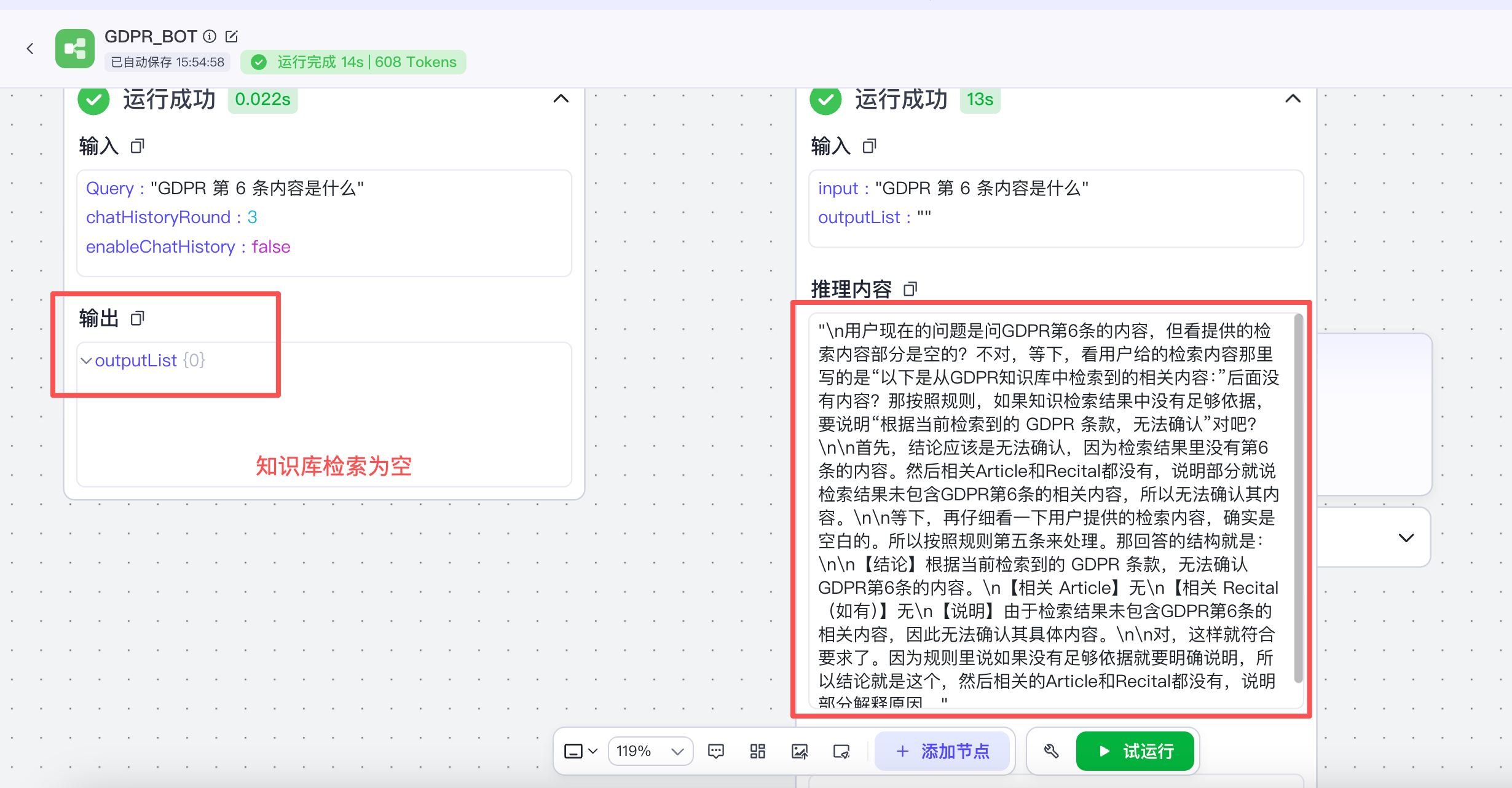Open the interaction mode dropdown in toolbar

(x=580, y=751)
